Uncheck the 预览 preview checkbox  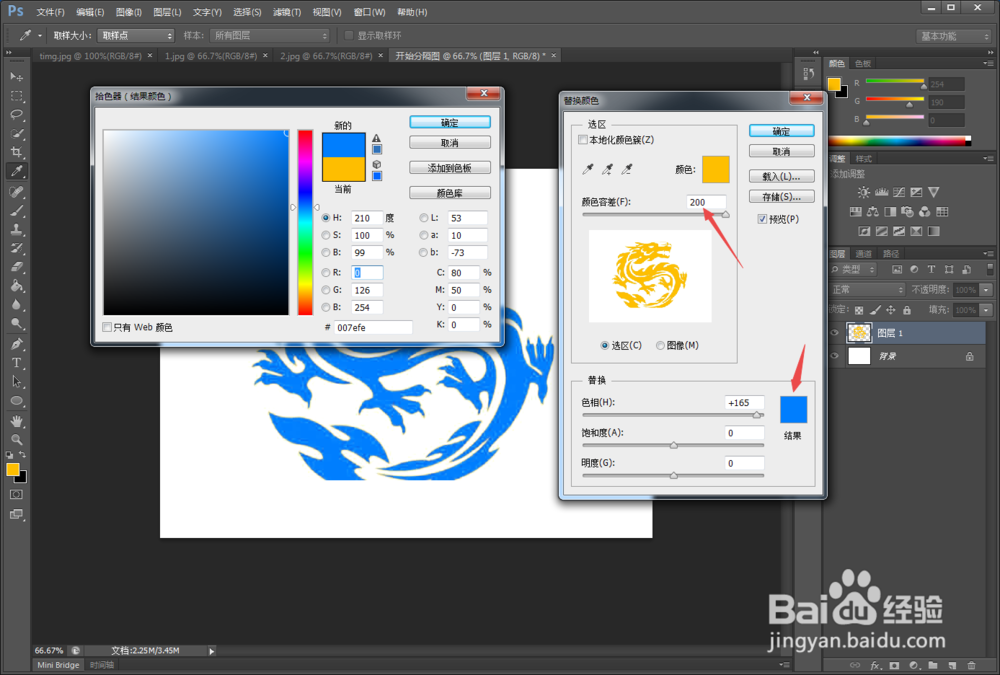tap(762, 219)
